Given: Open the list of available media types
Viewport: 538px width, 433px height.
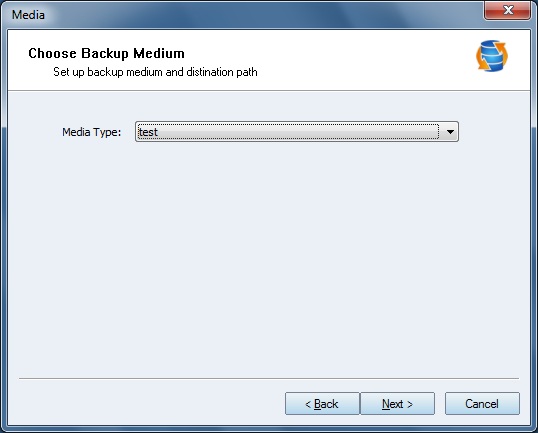Looking at the screenshot, I should [x=450, y=131].
